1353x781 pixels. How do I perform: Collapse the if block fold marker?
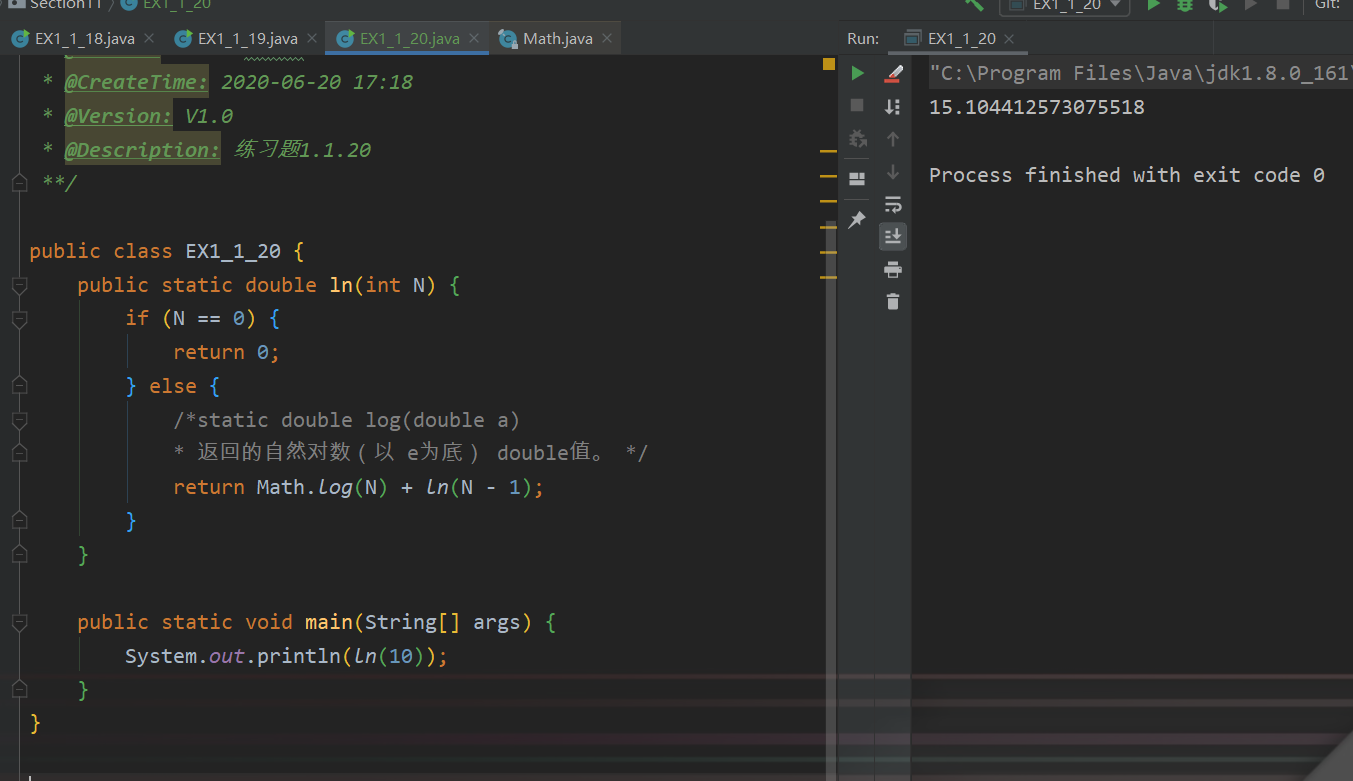click(x=18, y=319)
